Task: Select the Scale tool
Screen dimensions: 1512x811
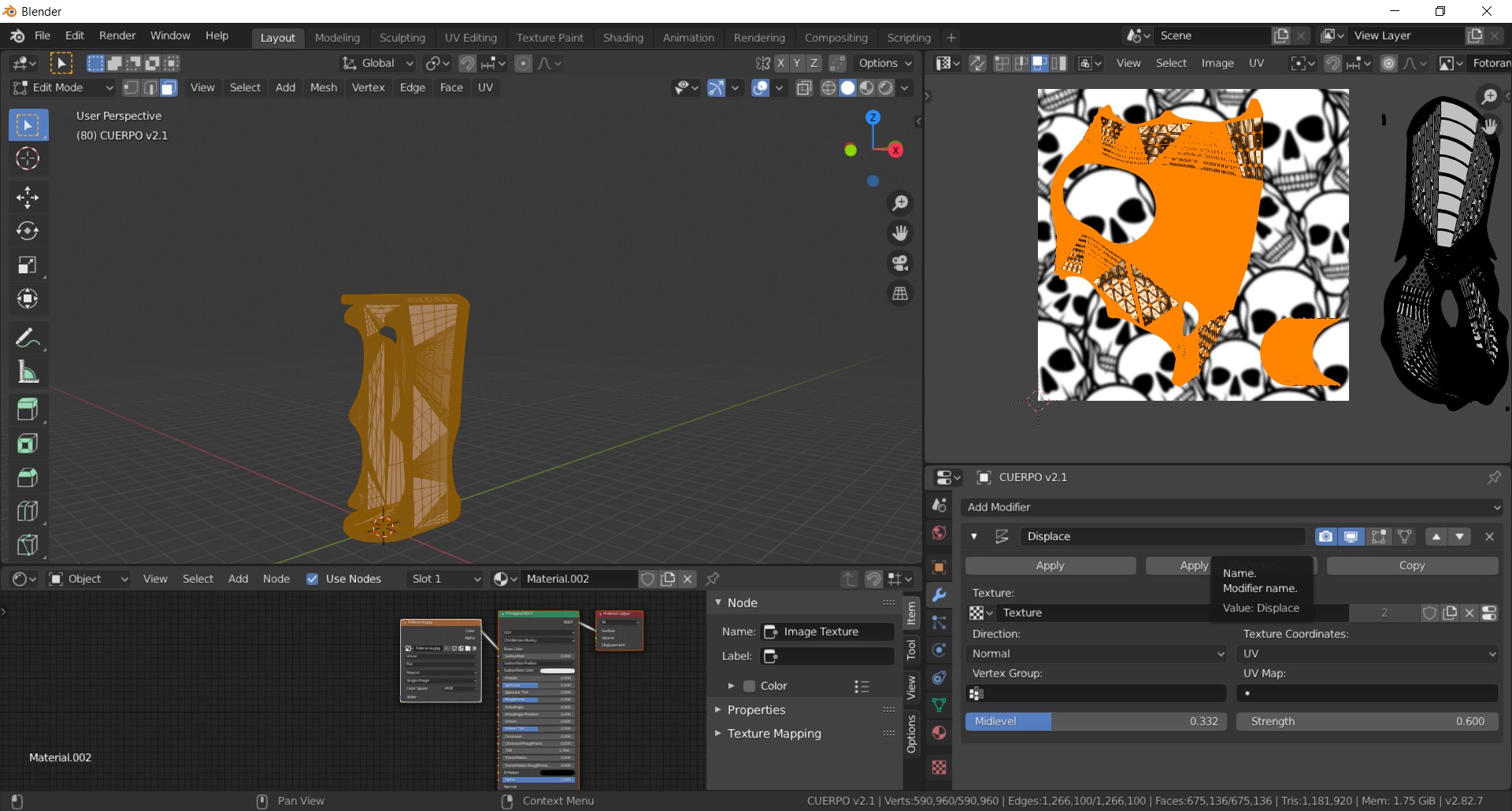Action: tap(28, 265)
